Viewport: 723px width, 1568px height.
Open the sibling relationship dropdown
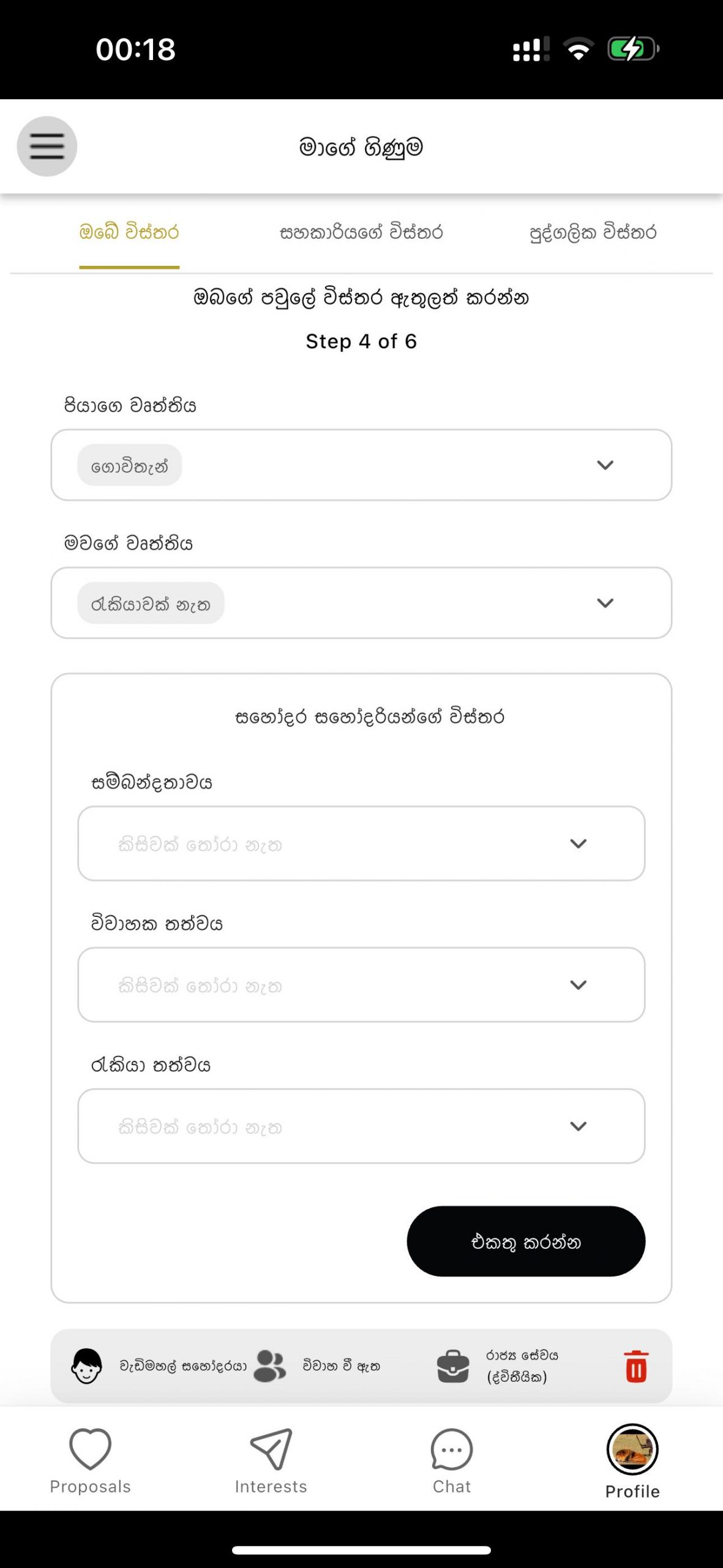point(361,843)
